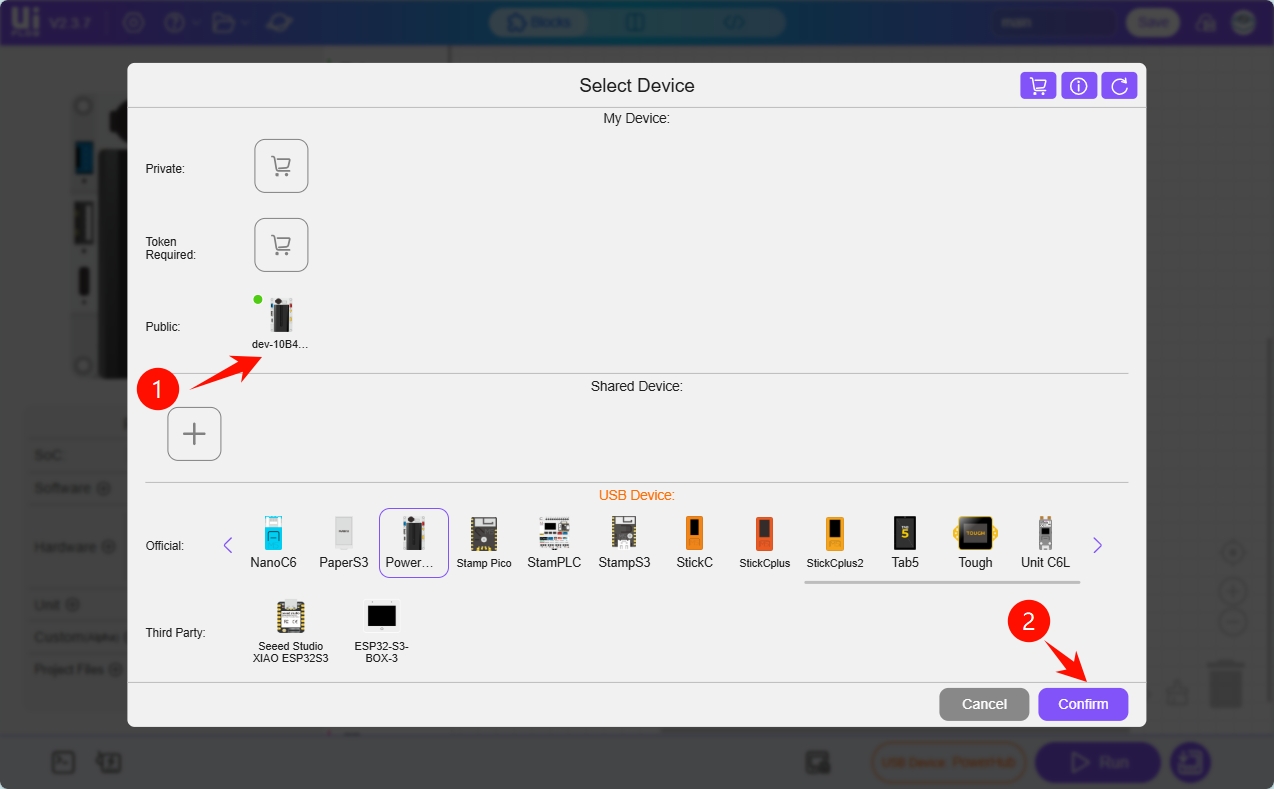The width and height of the screenshot is (1274, 789).
Task: Add a shared device with plus button
Action: 194,434
